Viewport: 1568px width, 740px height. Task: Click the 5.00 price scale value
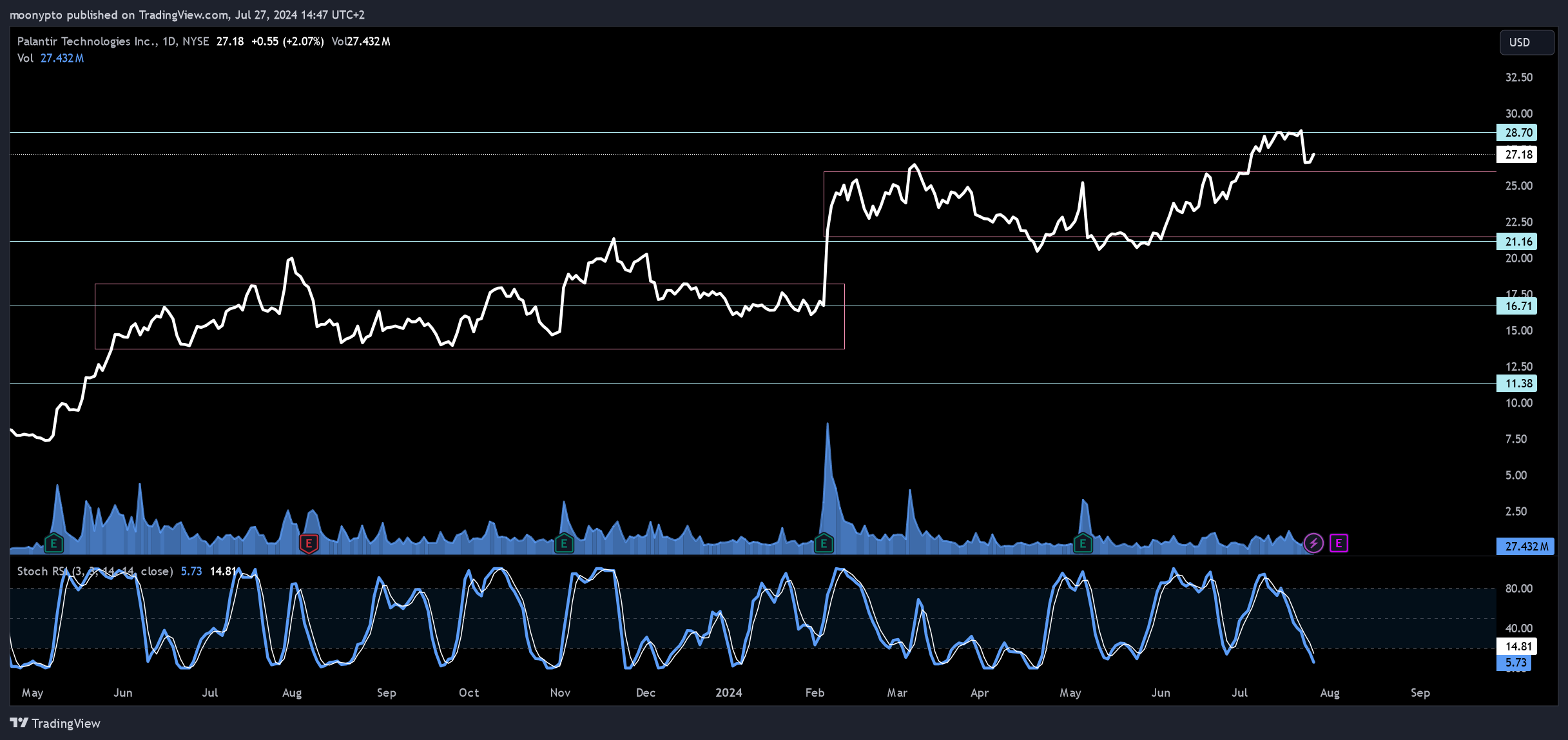click(1516, 475)
